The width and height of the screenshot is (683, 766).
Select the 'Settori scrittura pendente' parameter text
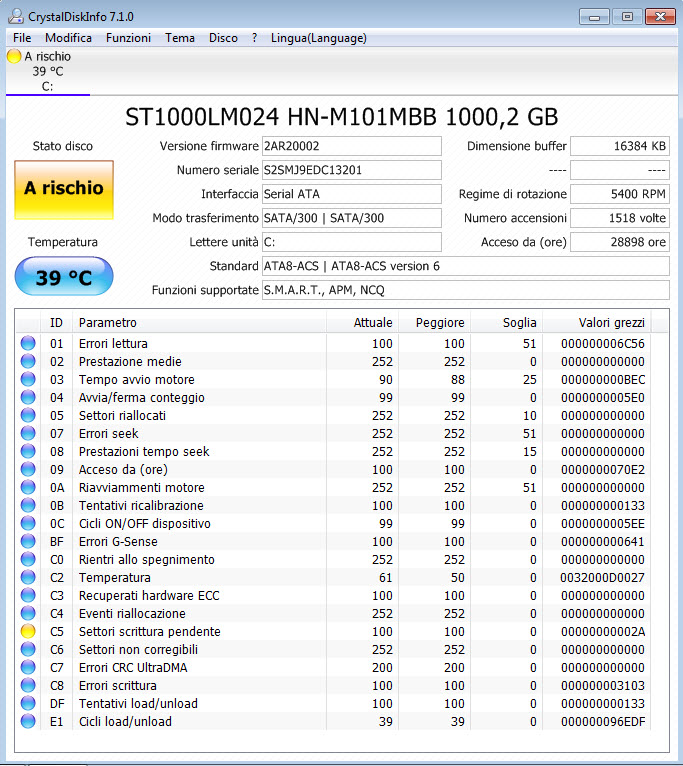[x=149, y=632]
